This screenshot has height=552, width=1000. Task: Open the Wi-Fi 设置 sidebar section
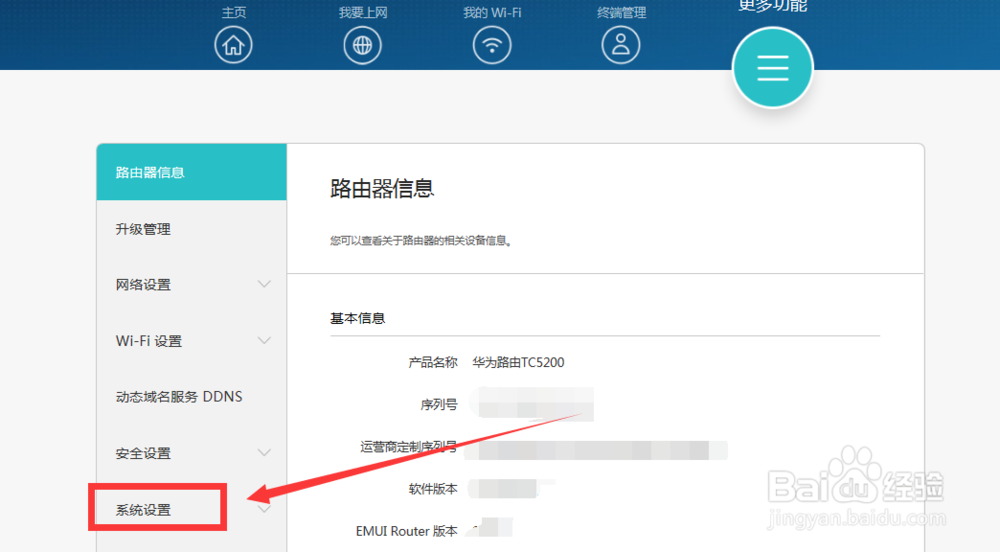point(191,341)
